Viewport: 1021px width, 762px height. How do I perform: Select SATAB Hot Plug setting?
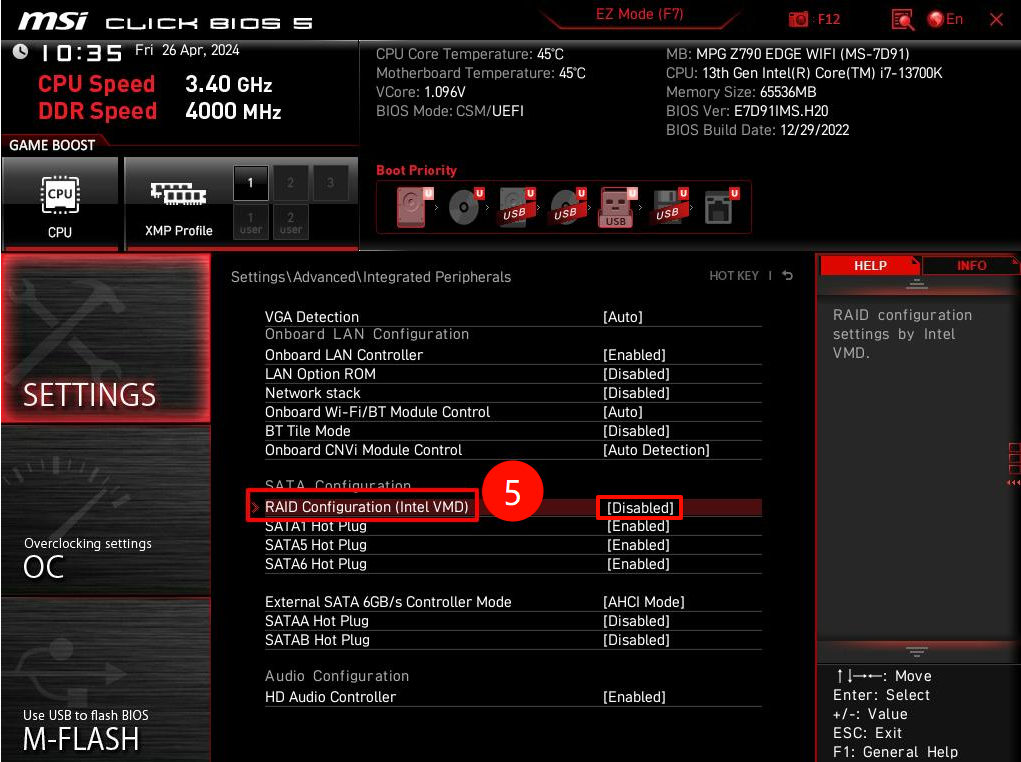tap(513, 640)
